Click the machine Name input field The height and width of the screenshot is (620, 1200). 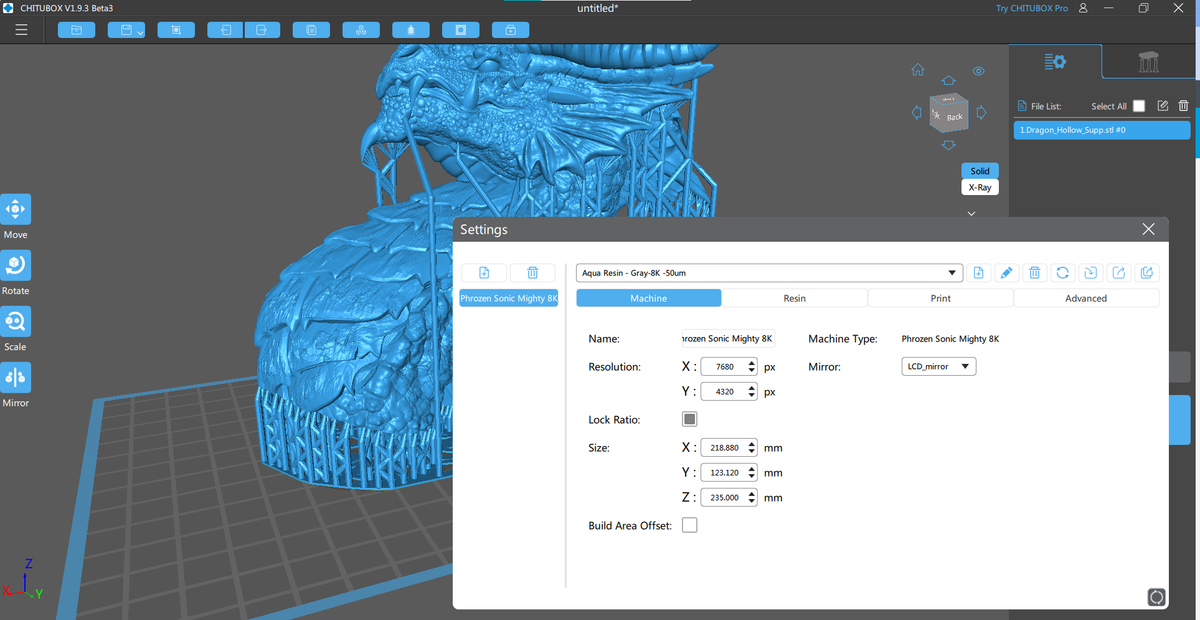(728, 339)
